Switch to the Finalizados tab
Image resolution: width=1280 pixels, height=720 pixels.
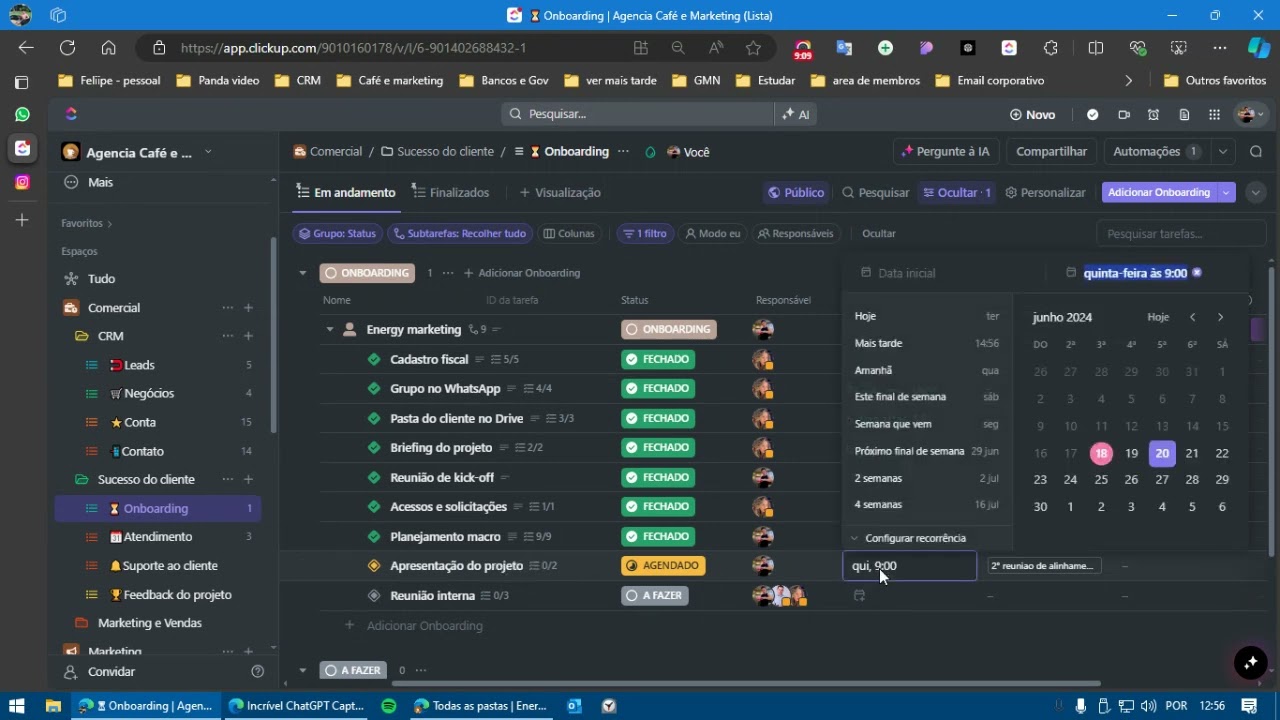tap(451, 193)
